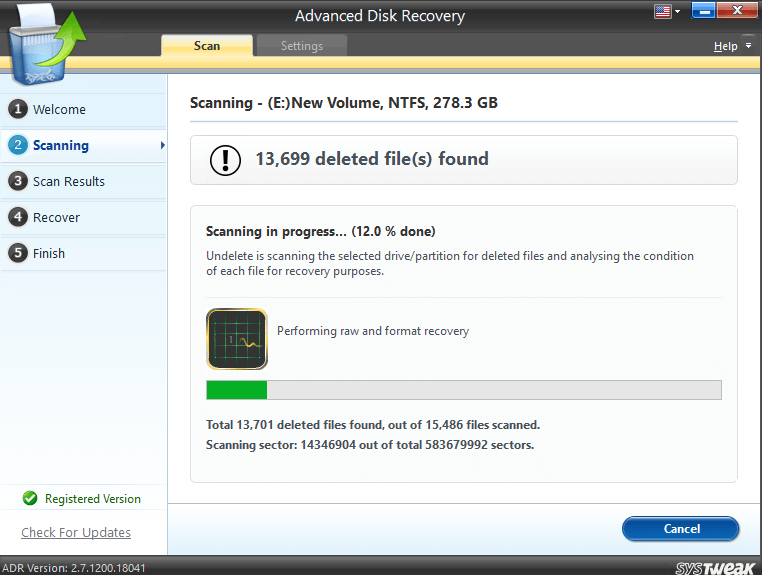Image resolution: width=762 pixels, height=575 pixels.
Task: Click the step 3 Scan Results number icon
Action: (18, 181)
